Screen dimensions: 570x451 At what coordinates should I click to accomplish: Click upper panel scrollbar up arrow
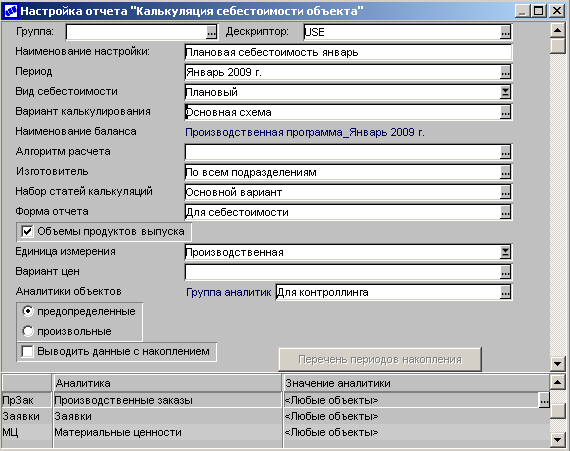tap(558, 30)
